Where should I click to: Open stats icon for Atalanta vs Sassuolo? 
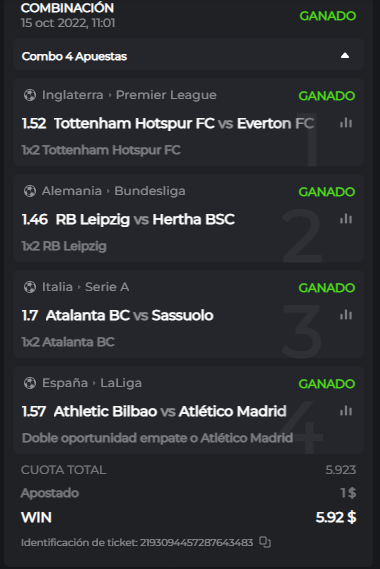pyautogui.click(x=346, y=315)
